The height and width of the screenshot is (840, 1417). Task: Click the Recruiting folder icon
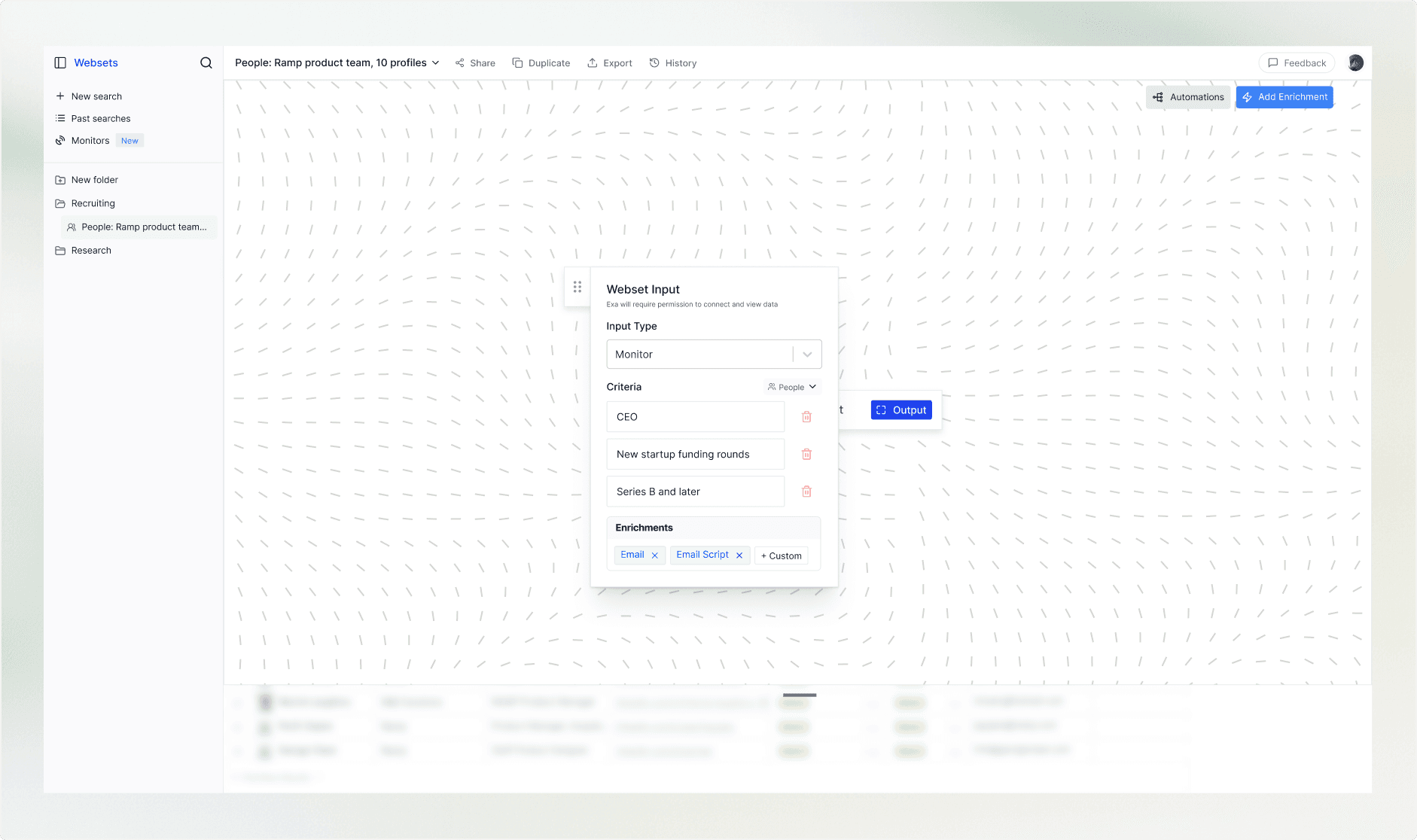click(x=60, y=203)
